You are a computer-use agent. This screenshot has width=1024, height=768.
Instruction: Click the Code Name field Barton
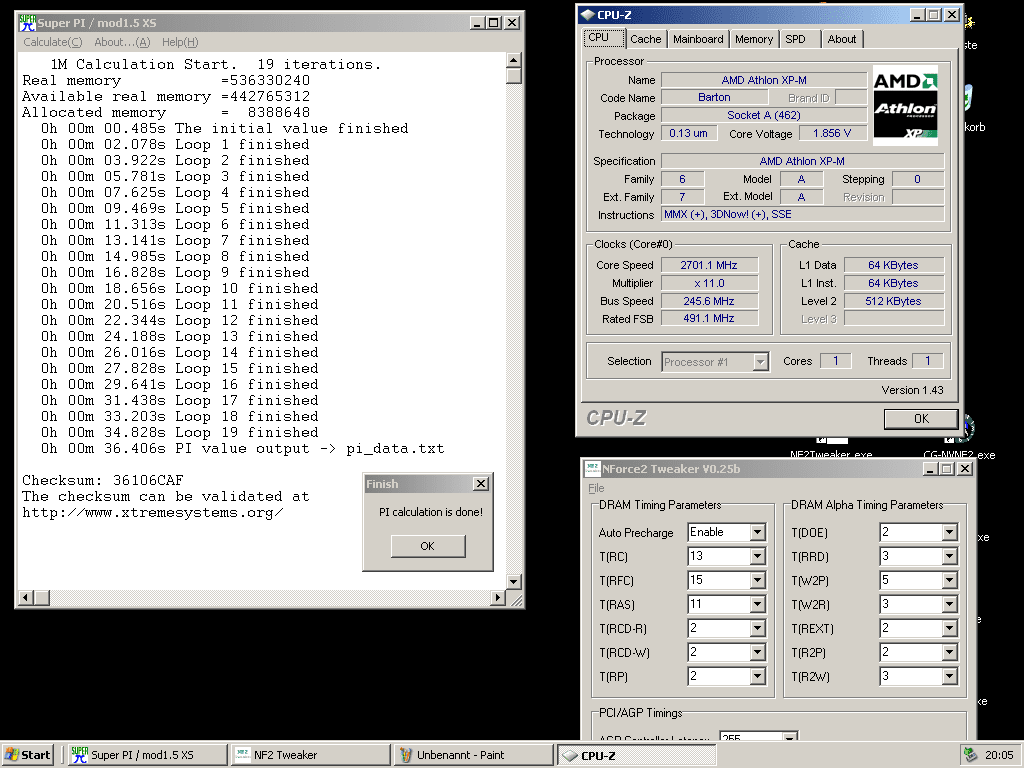tap(714, 97)
